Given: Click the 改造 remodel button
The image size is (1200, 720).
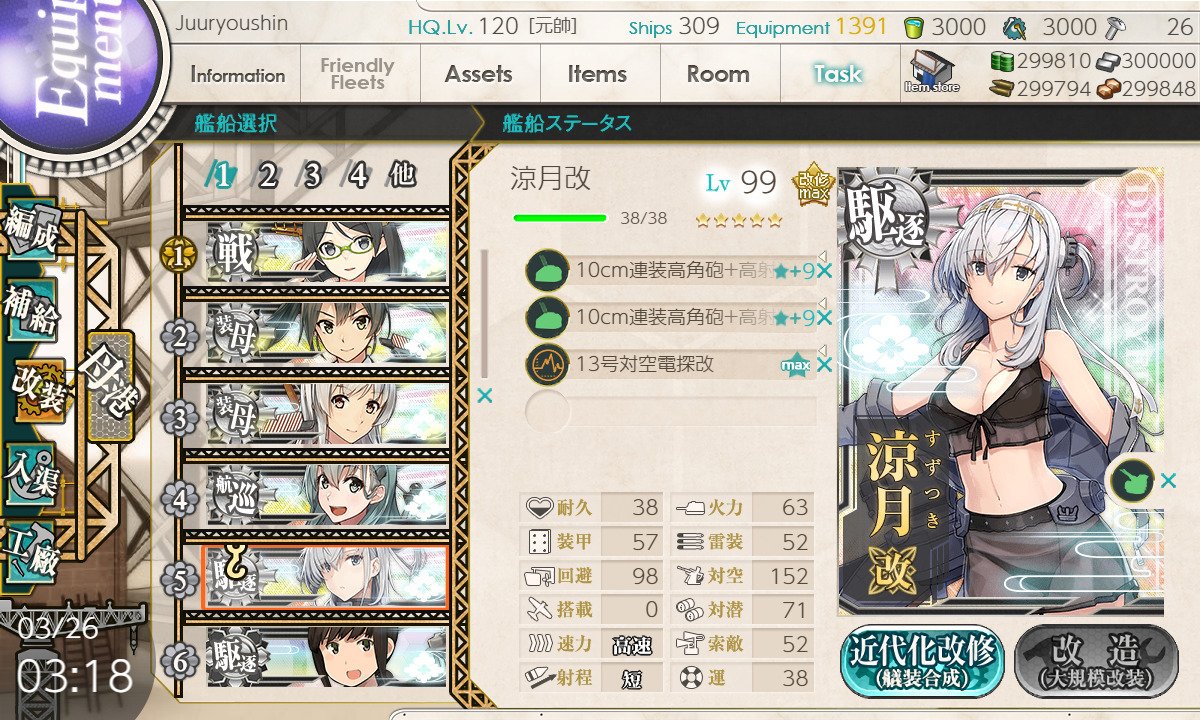Looking at the screenshot, I should [1097, 661].
